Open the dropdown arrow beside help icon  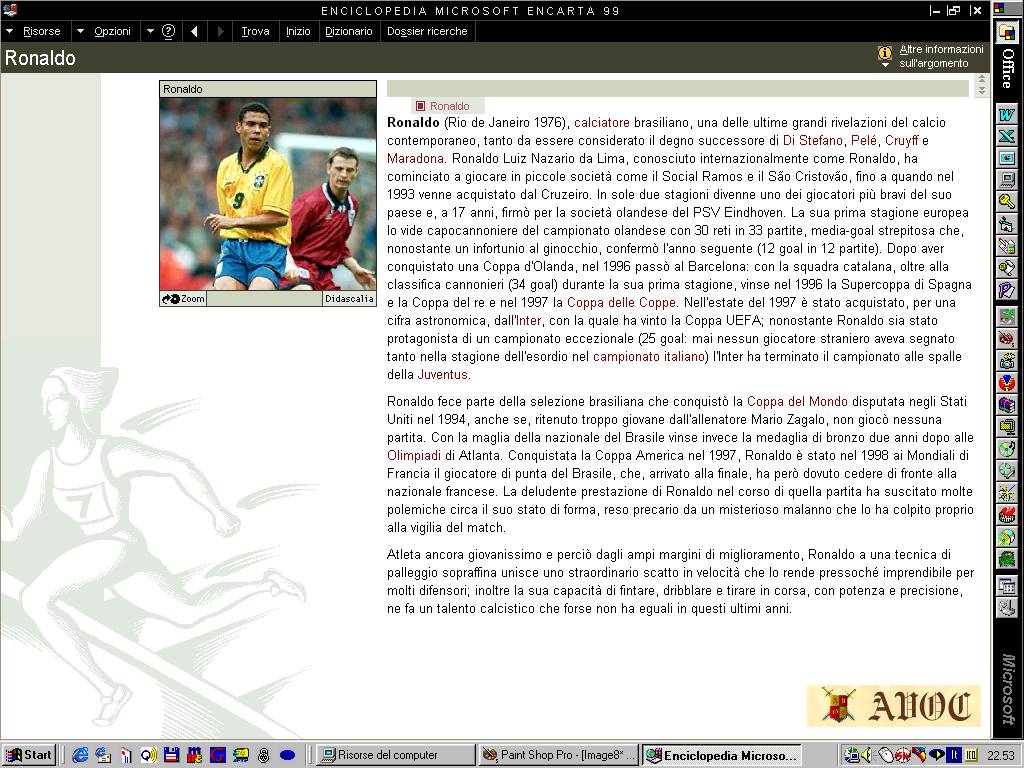[x=150, y=31]
